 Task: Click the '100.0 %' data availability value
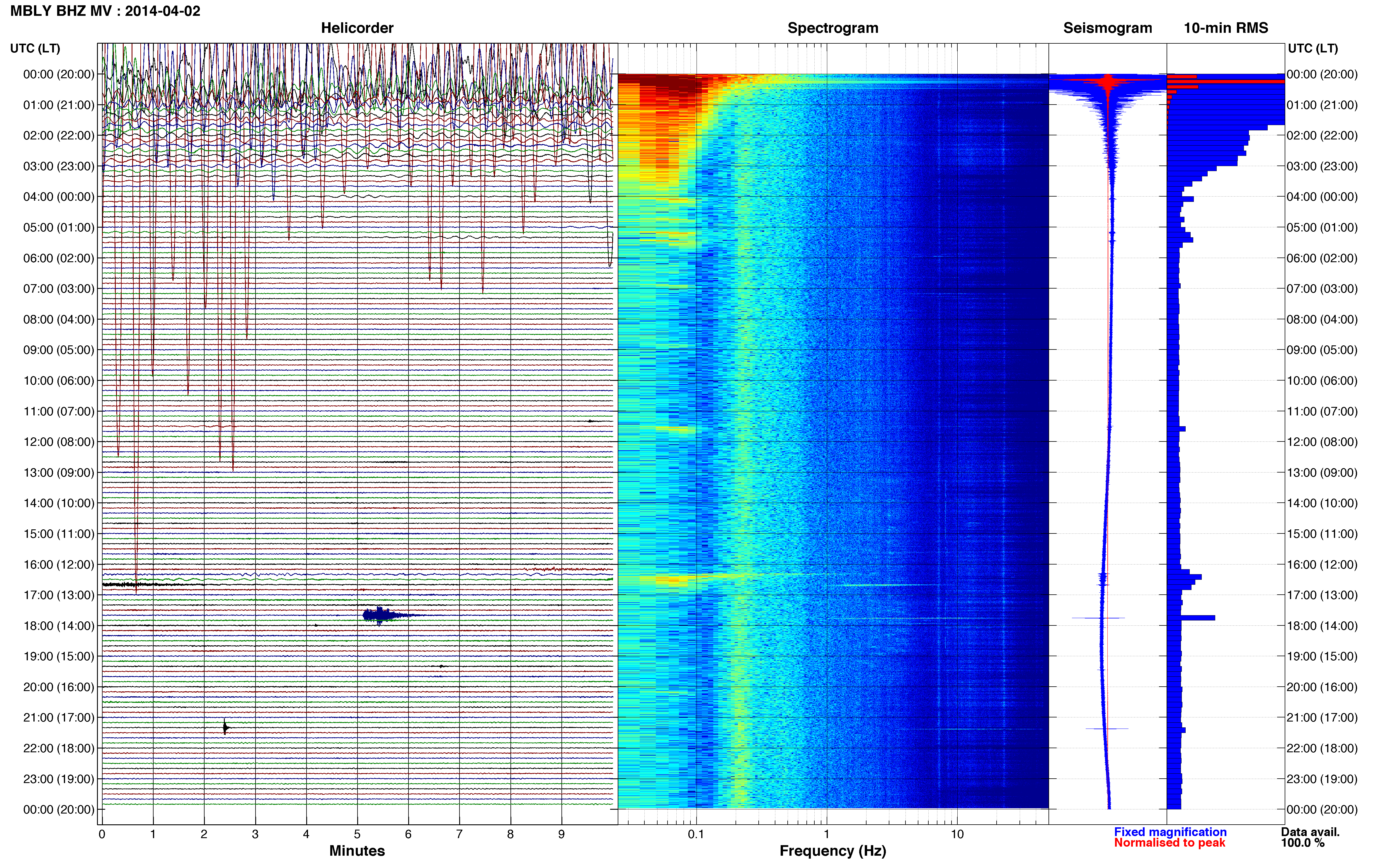[x=1302, y=843]
